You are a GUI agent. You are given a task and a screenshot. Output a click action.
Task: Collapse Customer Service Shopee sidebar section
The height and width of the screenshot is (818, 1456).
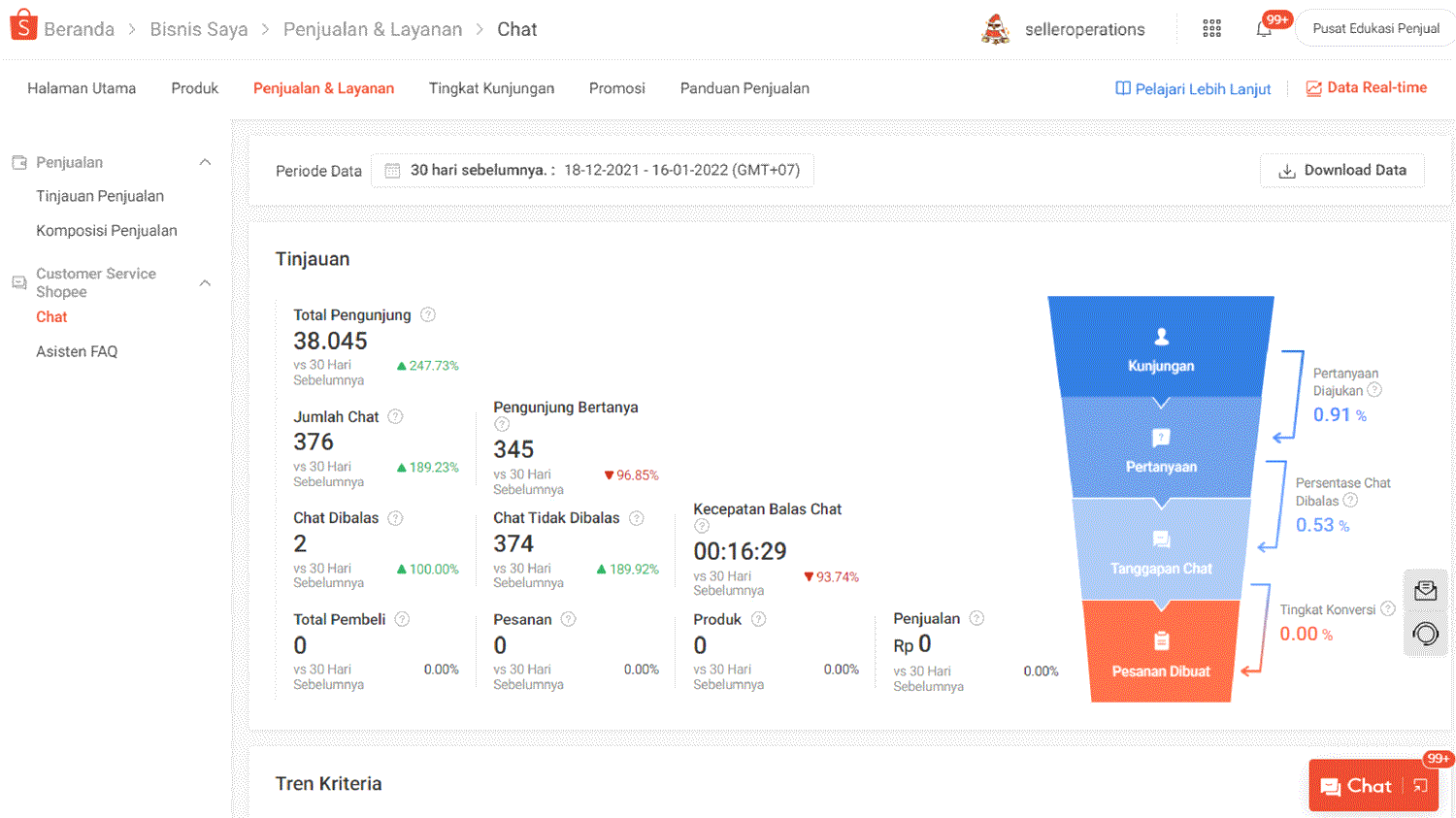click(205, 282)
